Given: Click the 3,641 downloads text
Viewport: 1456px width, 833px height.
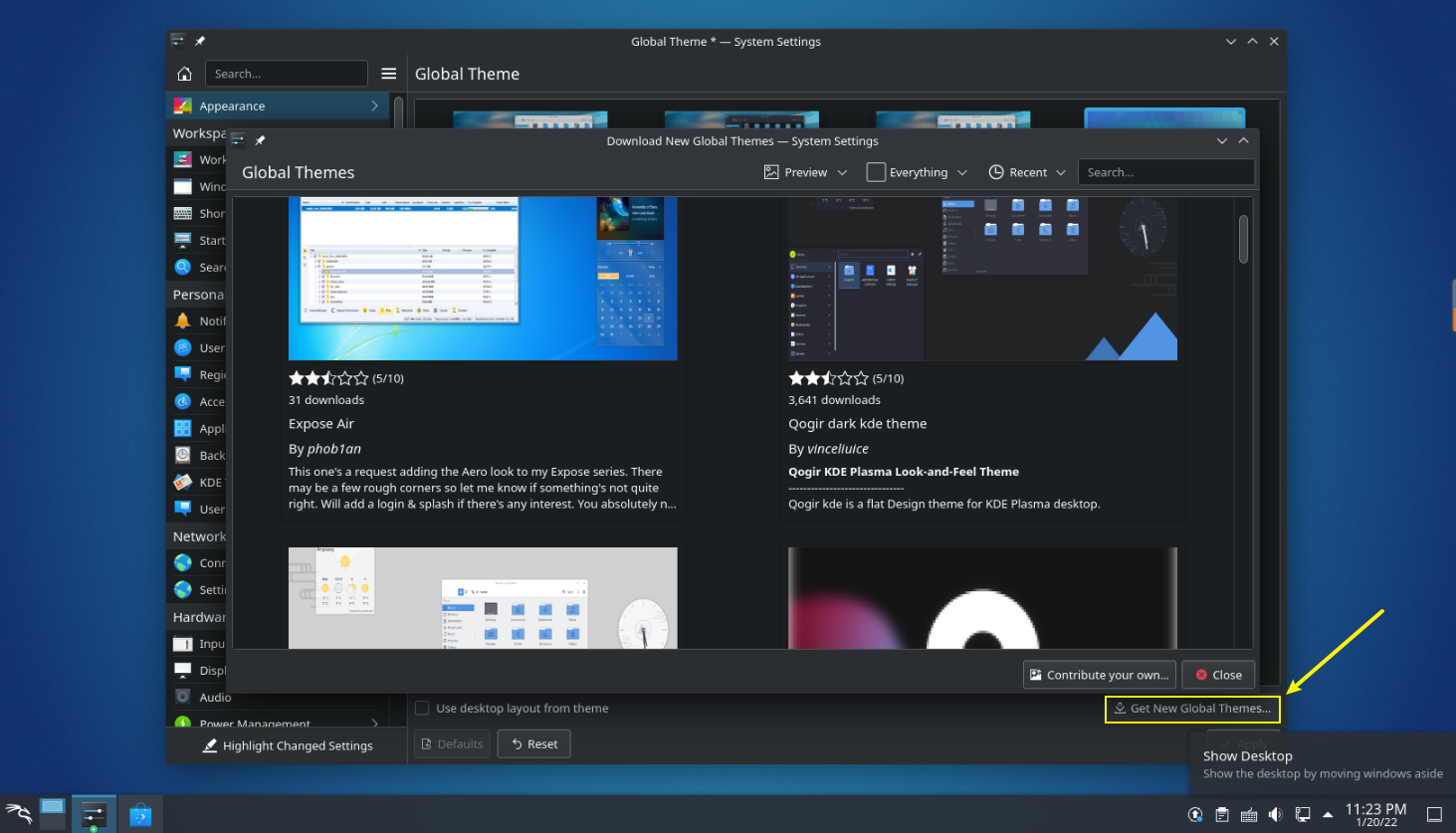Looking at the screenshot, I should tap(834, 400).
